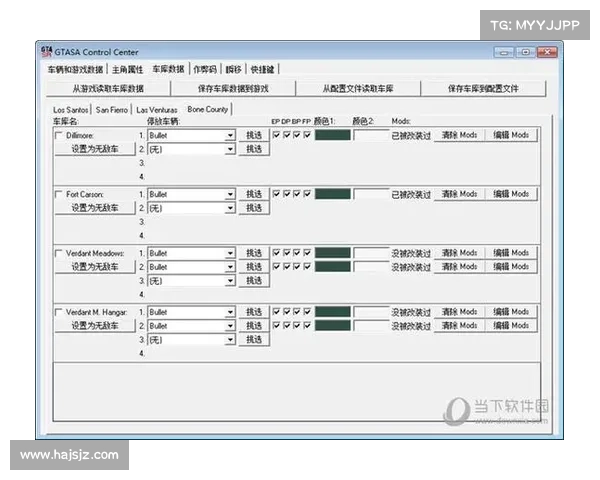The width and height of the screenshot is (600, 480).
Task: Click 保存车库到配置文件 button
Action: (x=483, y=88)
